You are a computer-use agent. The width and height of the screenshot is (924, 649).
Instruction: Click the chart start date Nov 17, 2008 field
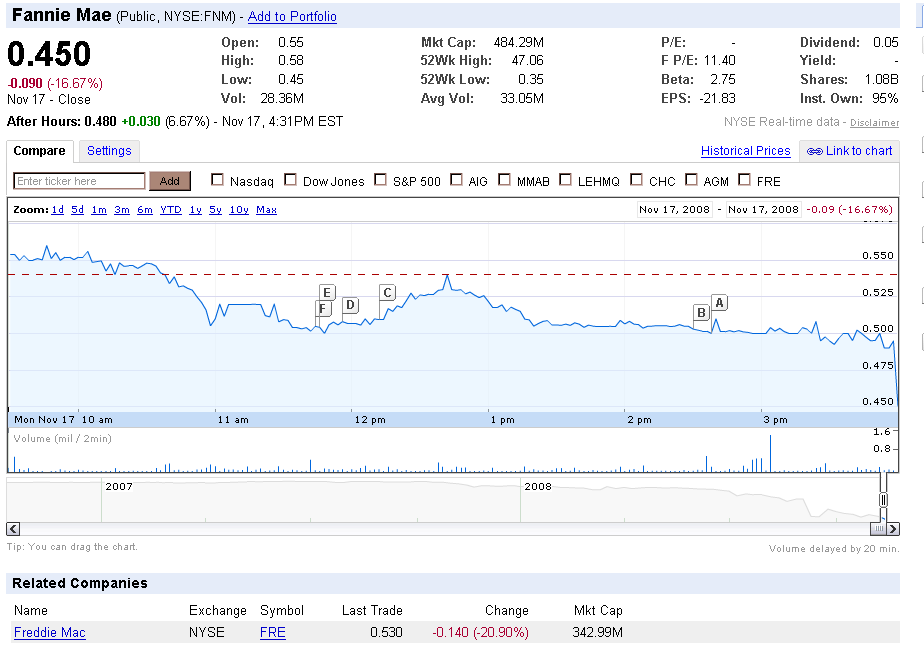point(675,210)
